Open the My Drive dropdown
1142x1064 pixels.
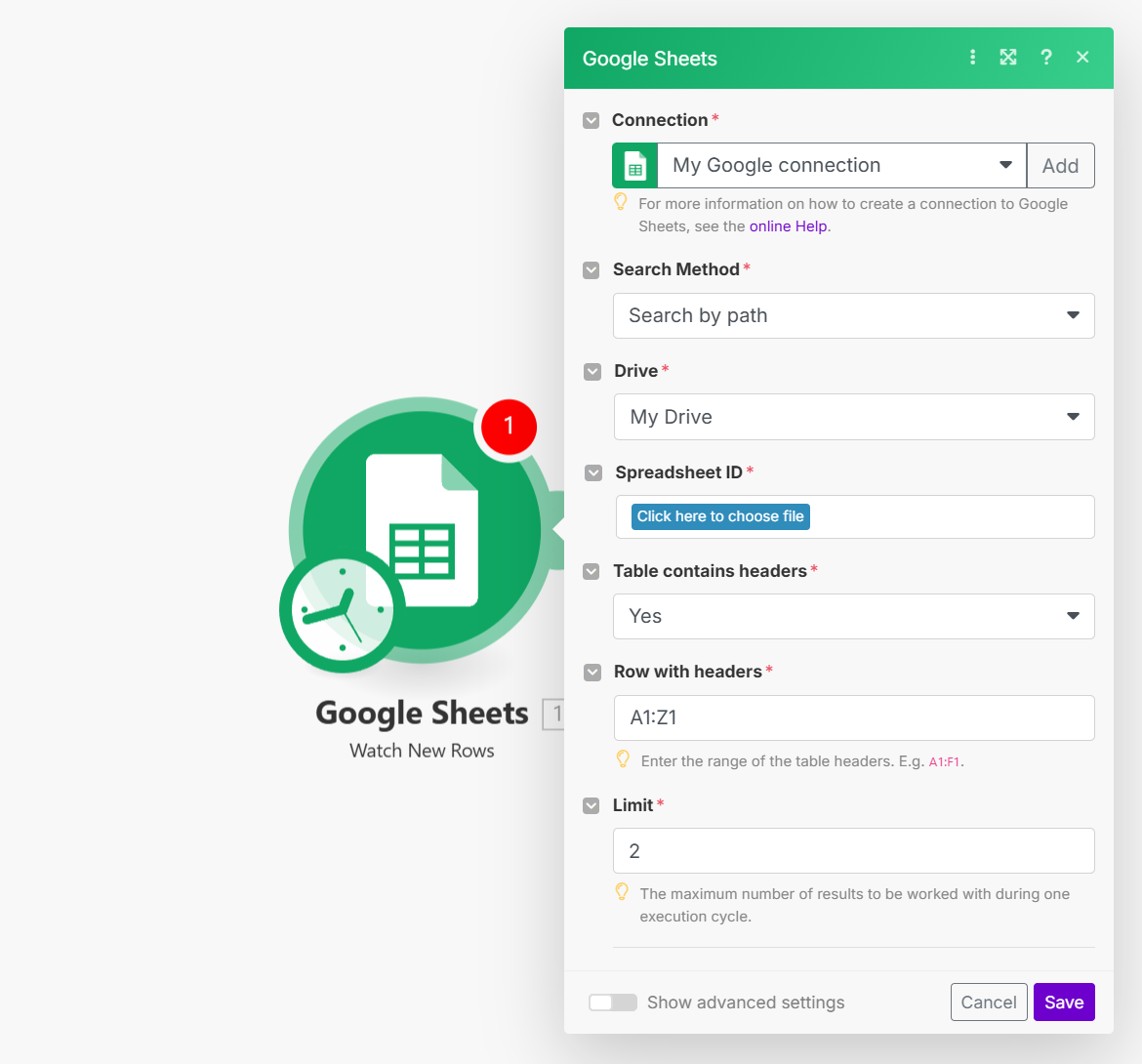854,417
